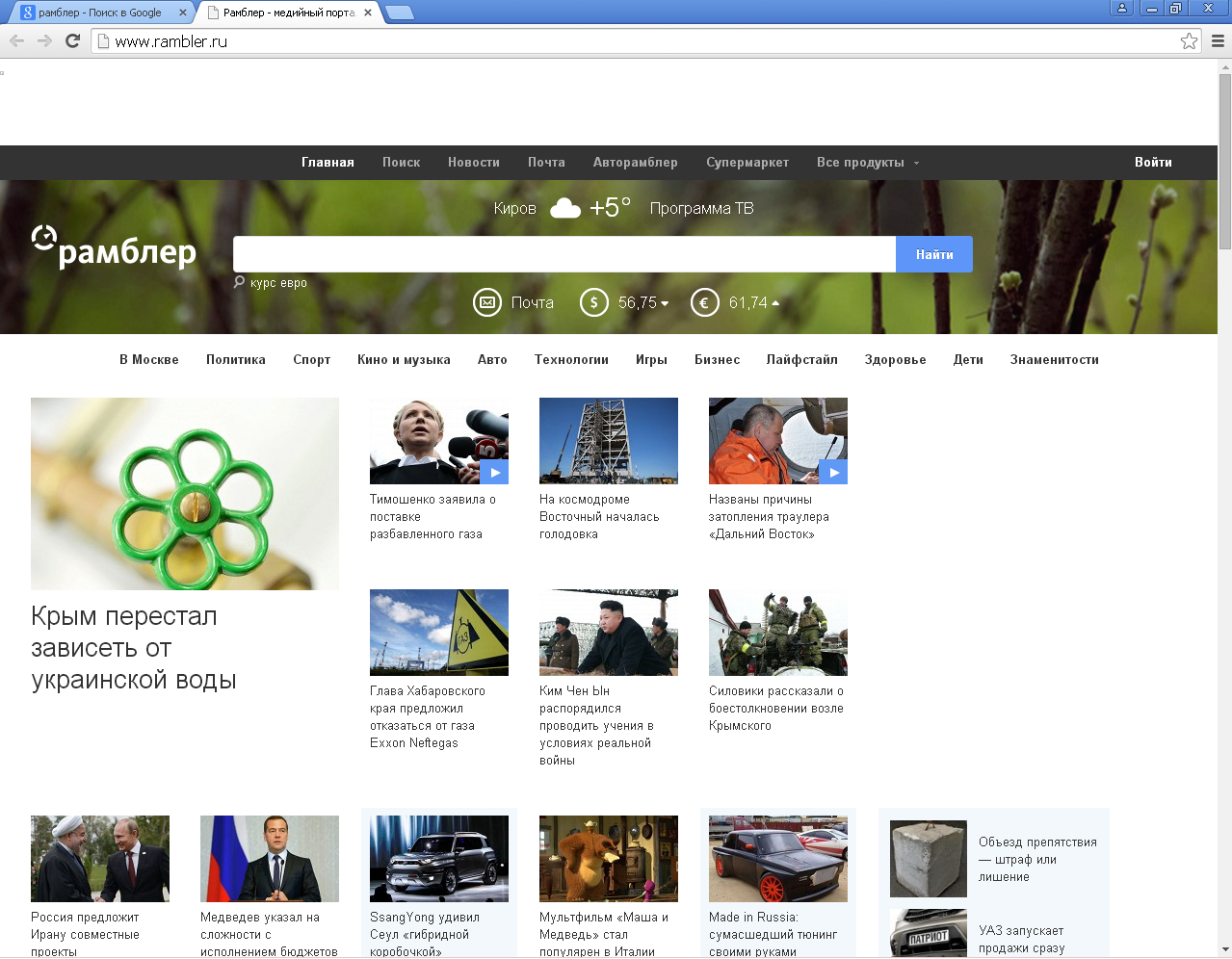Open the Кино и музыка category
Viewport: 1232px width, 959px height.
404,359
